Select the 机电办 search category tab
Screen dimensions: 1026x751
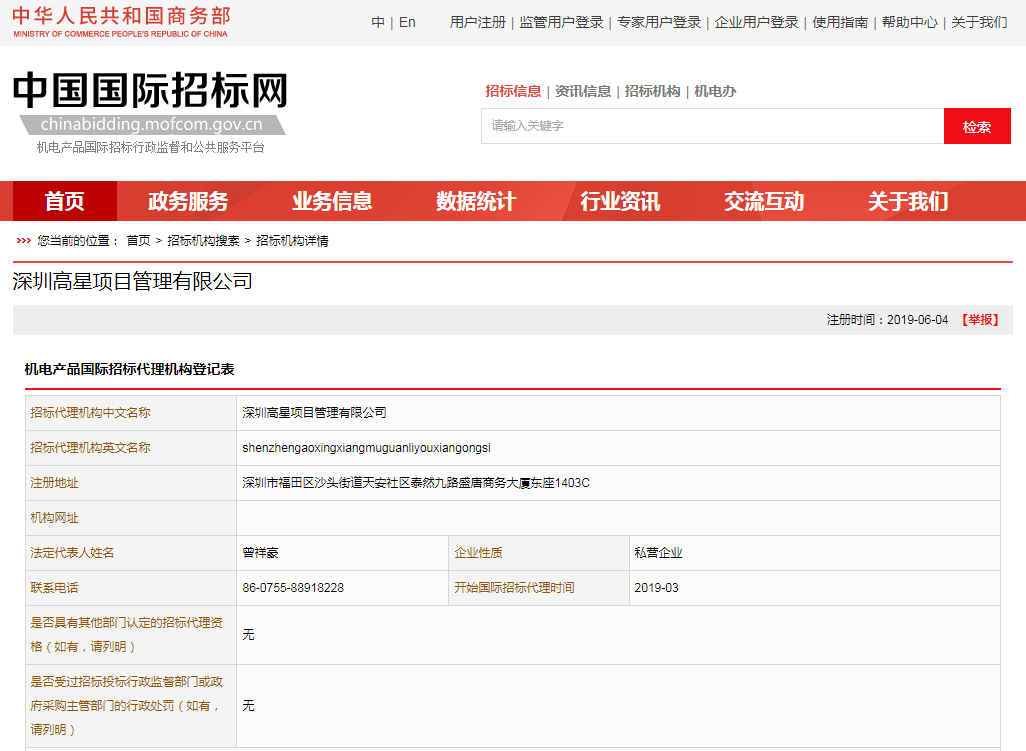coord(715,91)
